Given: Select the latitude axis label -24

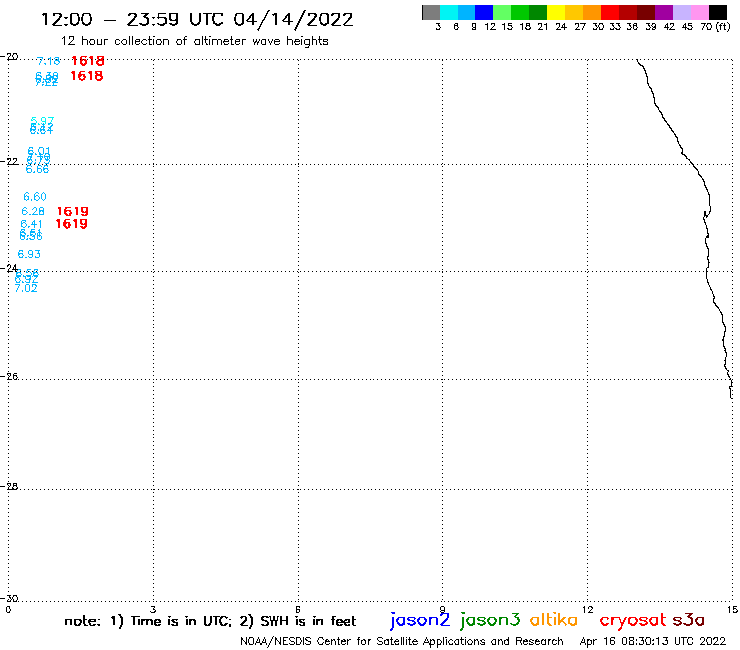Looking at the screenshot, I should point(10,268).
